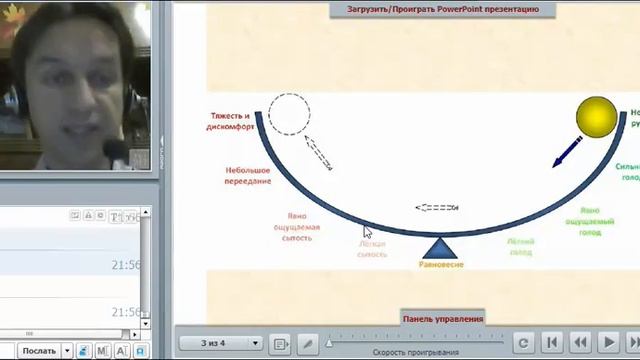Viewport: 640px width, 360px height.
Task: Click the chat scrollbar down arrow
Action: [146, 324]
